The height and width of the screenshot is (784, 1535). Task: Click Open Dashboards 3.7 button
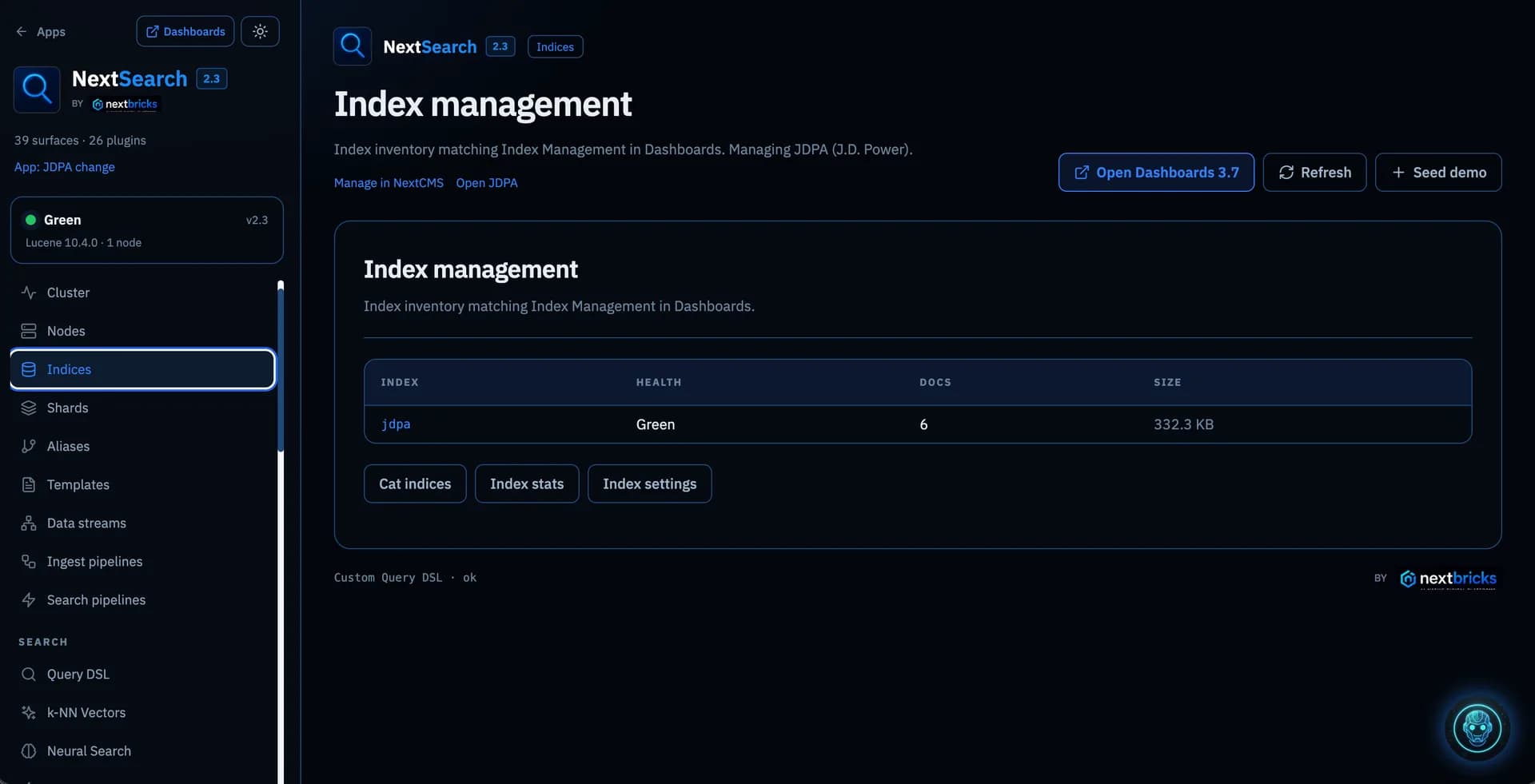[1156, 172]
